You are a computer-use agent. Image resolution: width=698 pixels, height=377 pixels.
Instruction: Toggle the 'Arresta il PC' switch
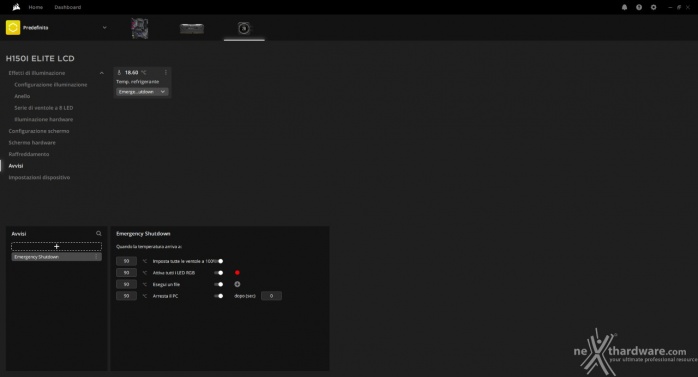[219, 296]
